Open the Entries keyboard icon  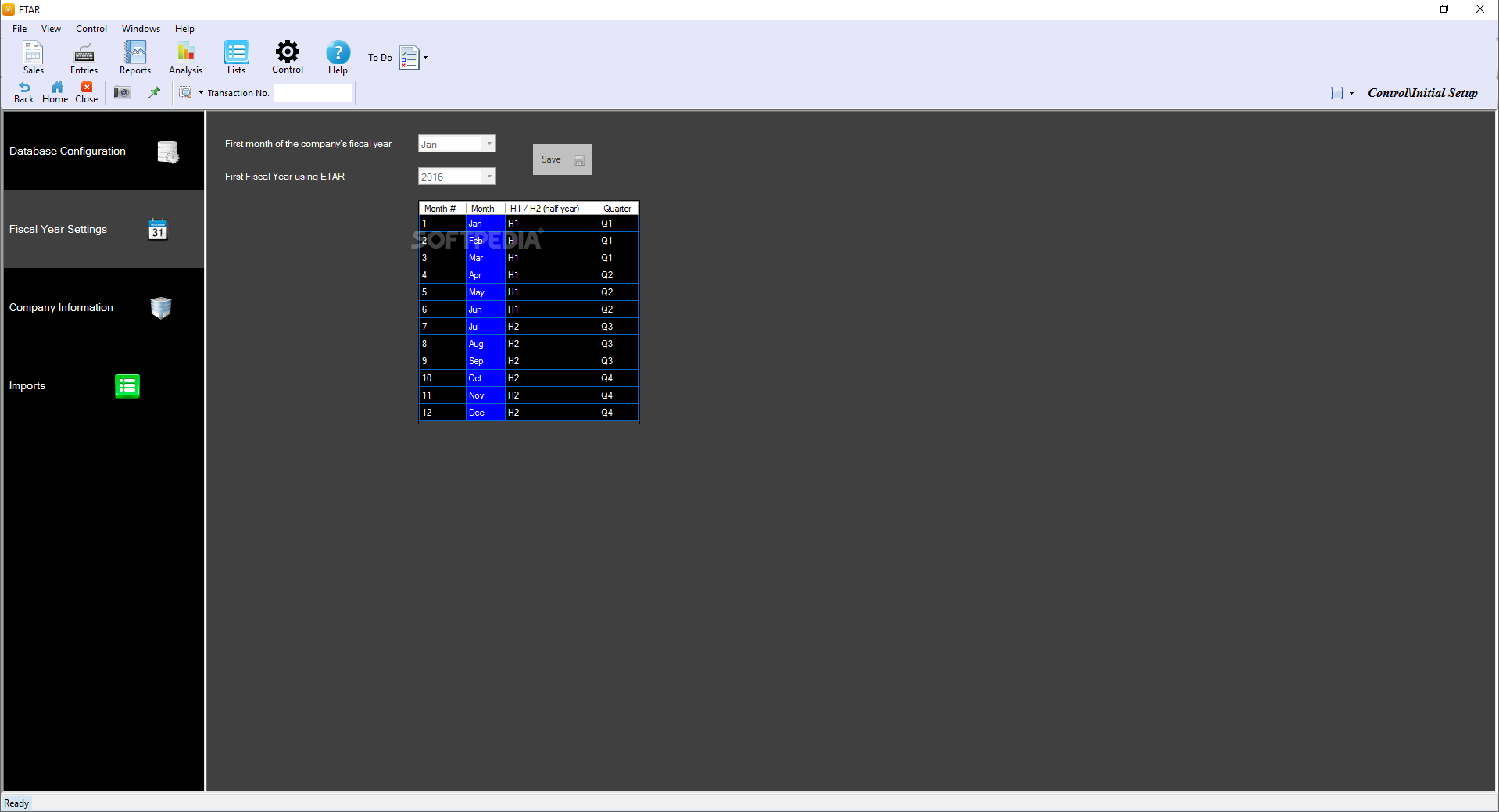point(84,56)
